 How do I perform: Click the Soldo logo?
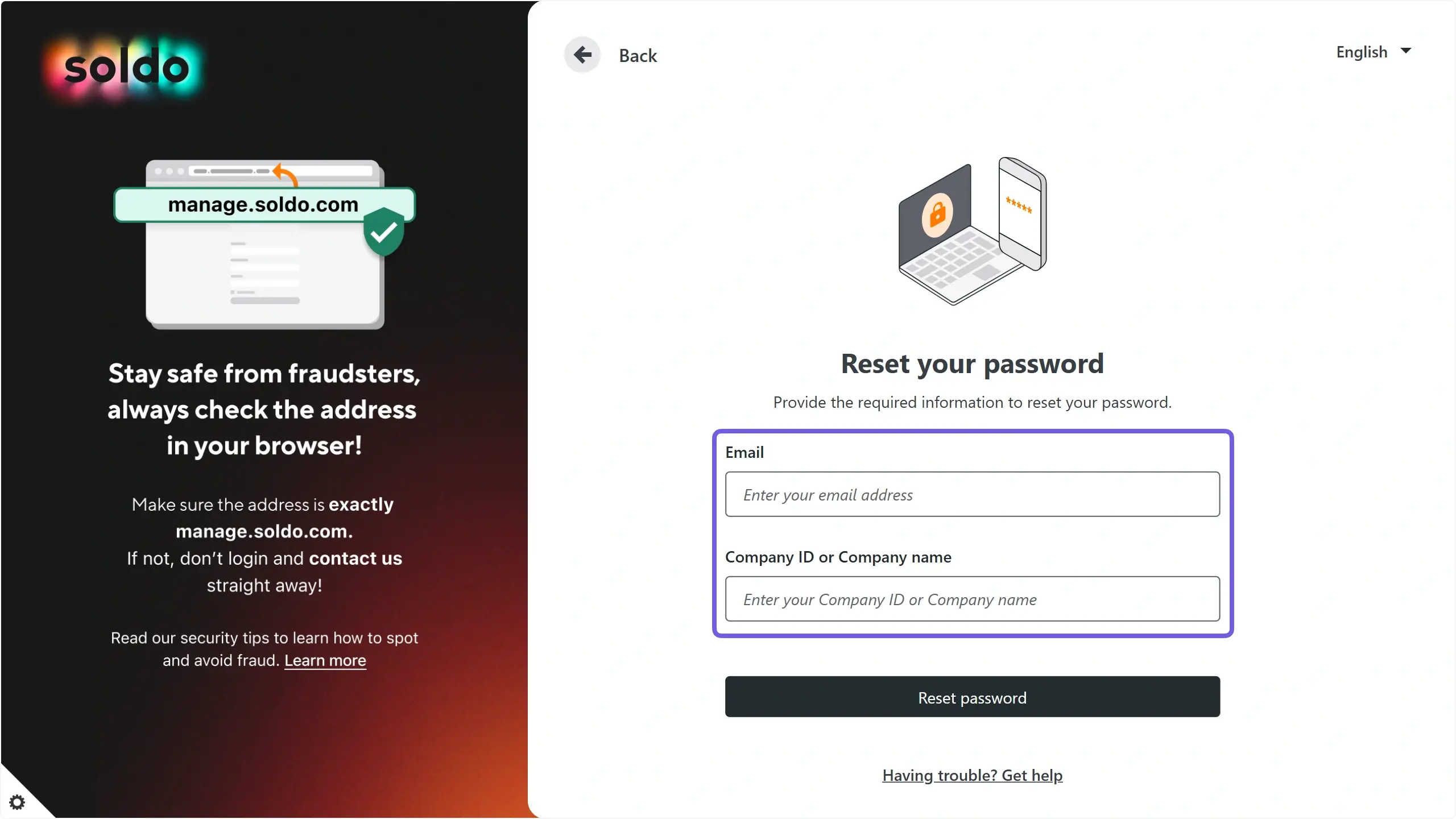coord(126,68)
